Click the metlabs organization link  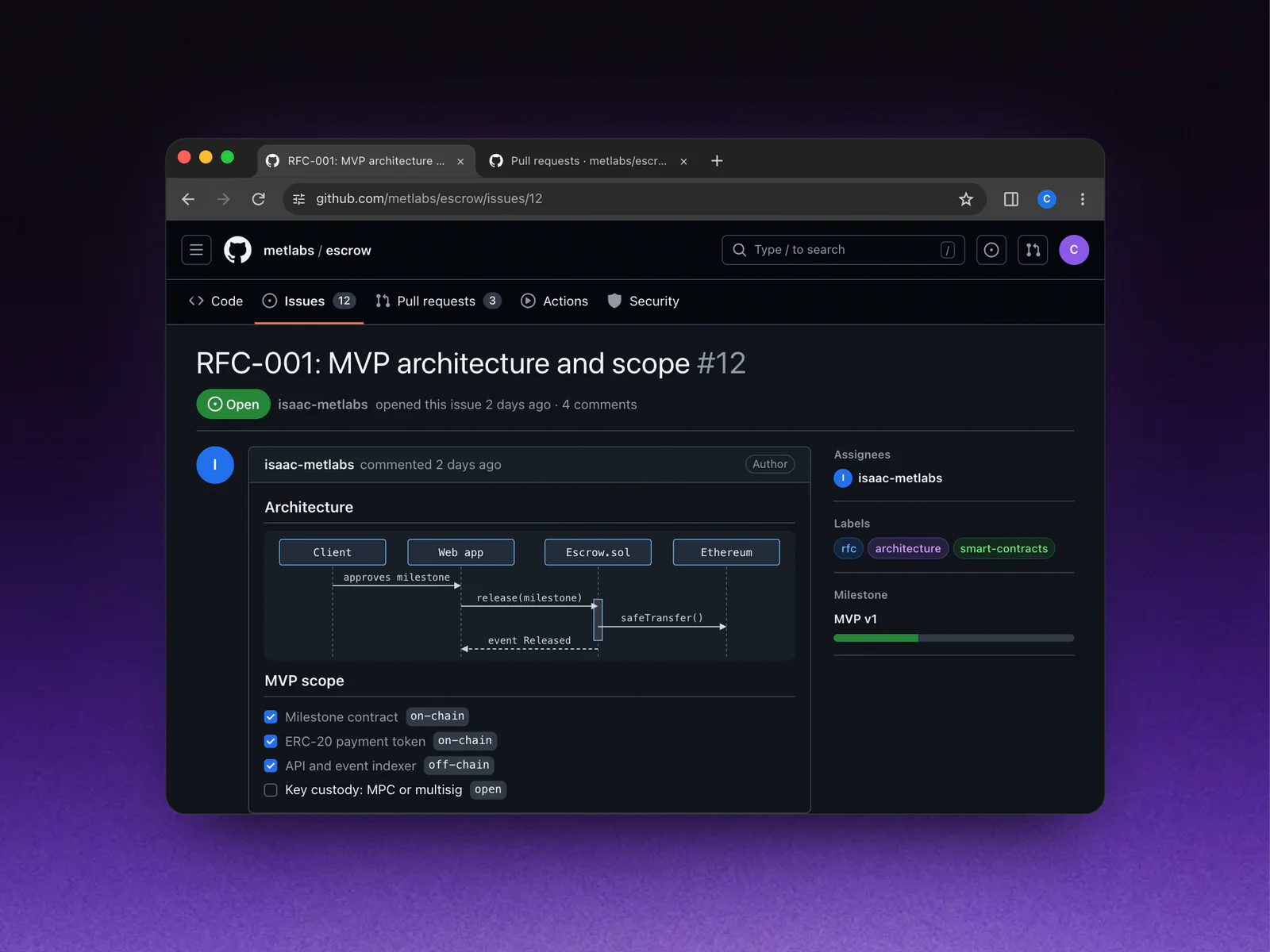coord(289,251)
